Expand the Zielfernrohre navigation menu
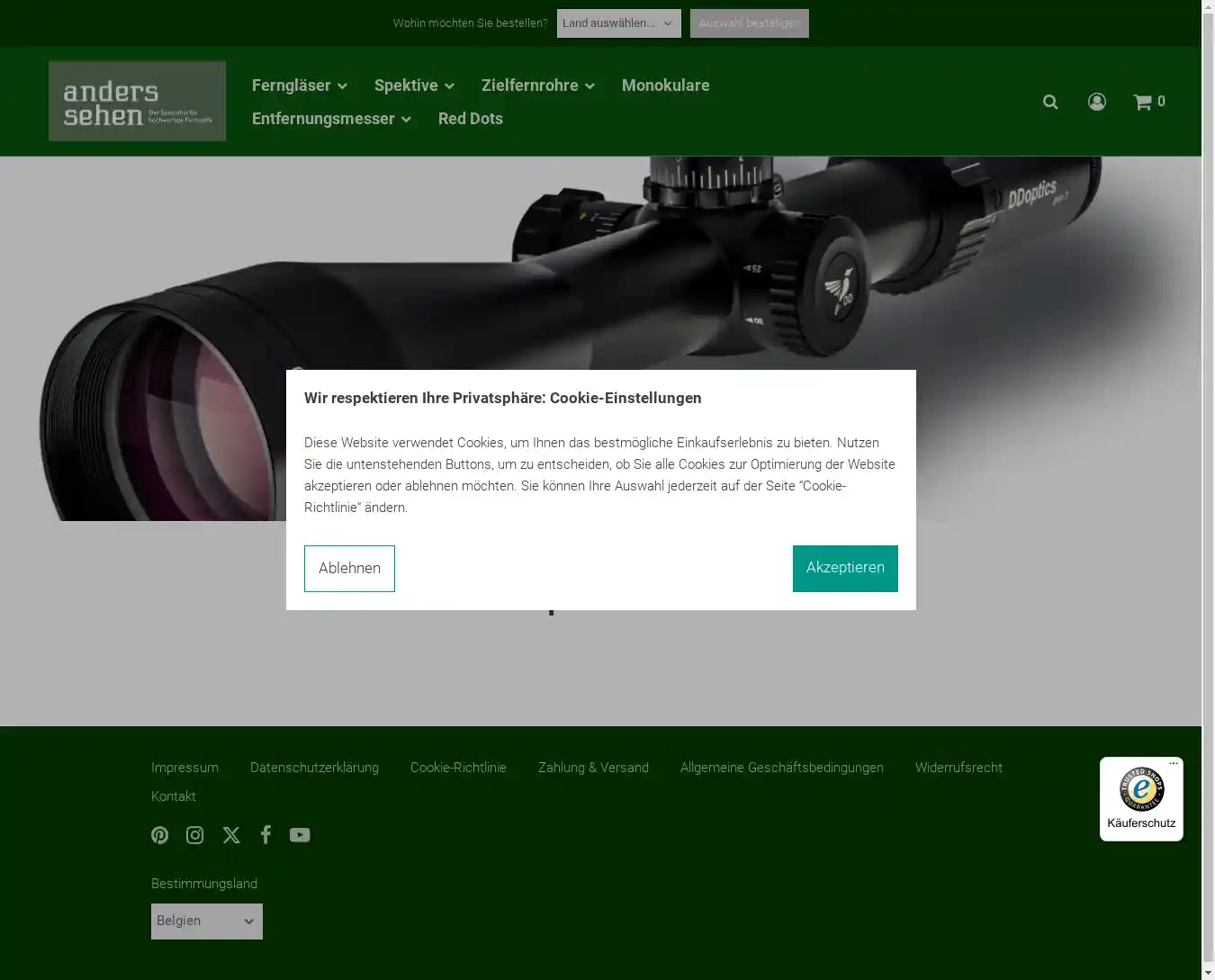 pyautogui.click(x=537, y=85)
